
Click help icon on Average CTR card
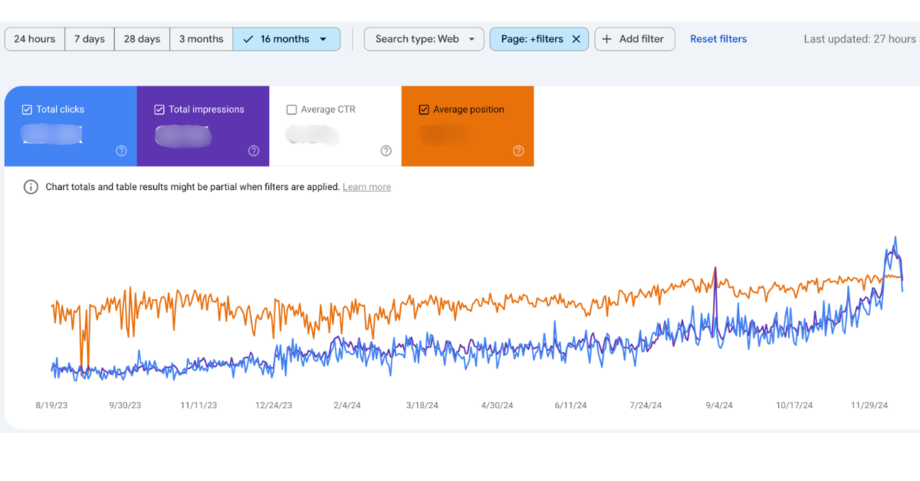[386, 151]
